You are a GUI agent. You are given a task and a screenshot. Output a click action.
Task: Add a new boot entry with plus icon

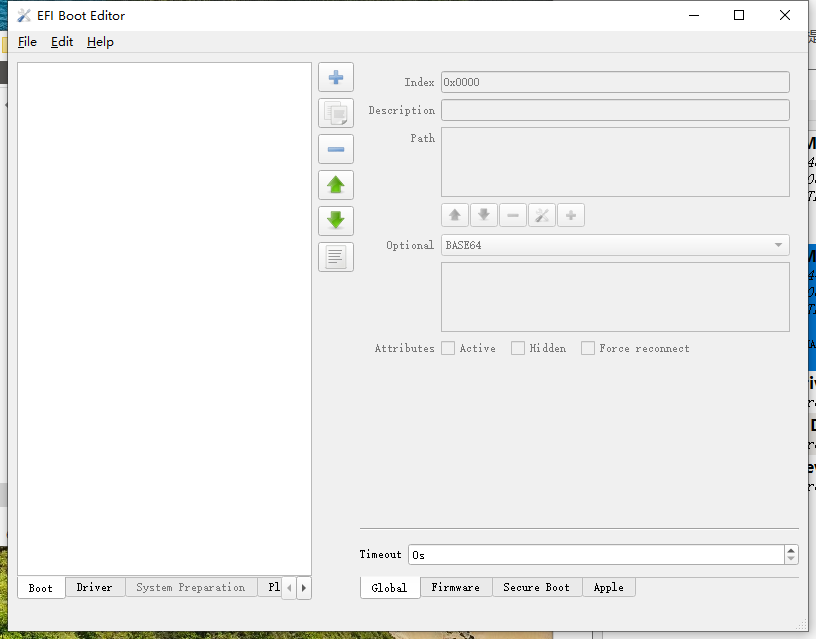[336, 78]
